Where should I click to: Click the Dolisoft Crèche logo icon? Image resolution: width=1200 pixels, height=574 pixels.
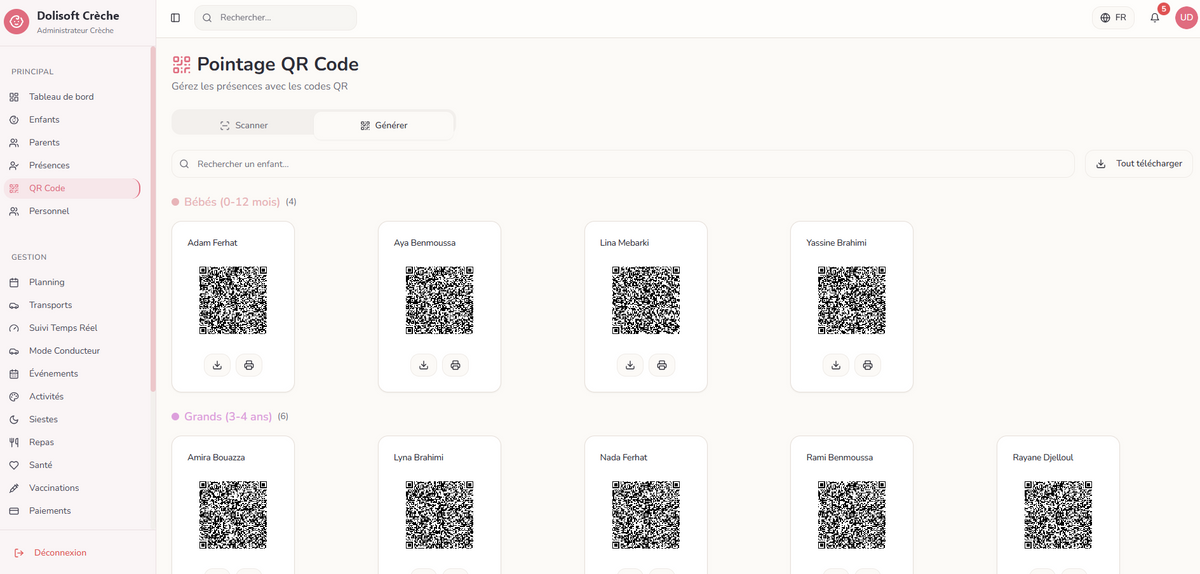click(x=17, y=22)
